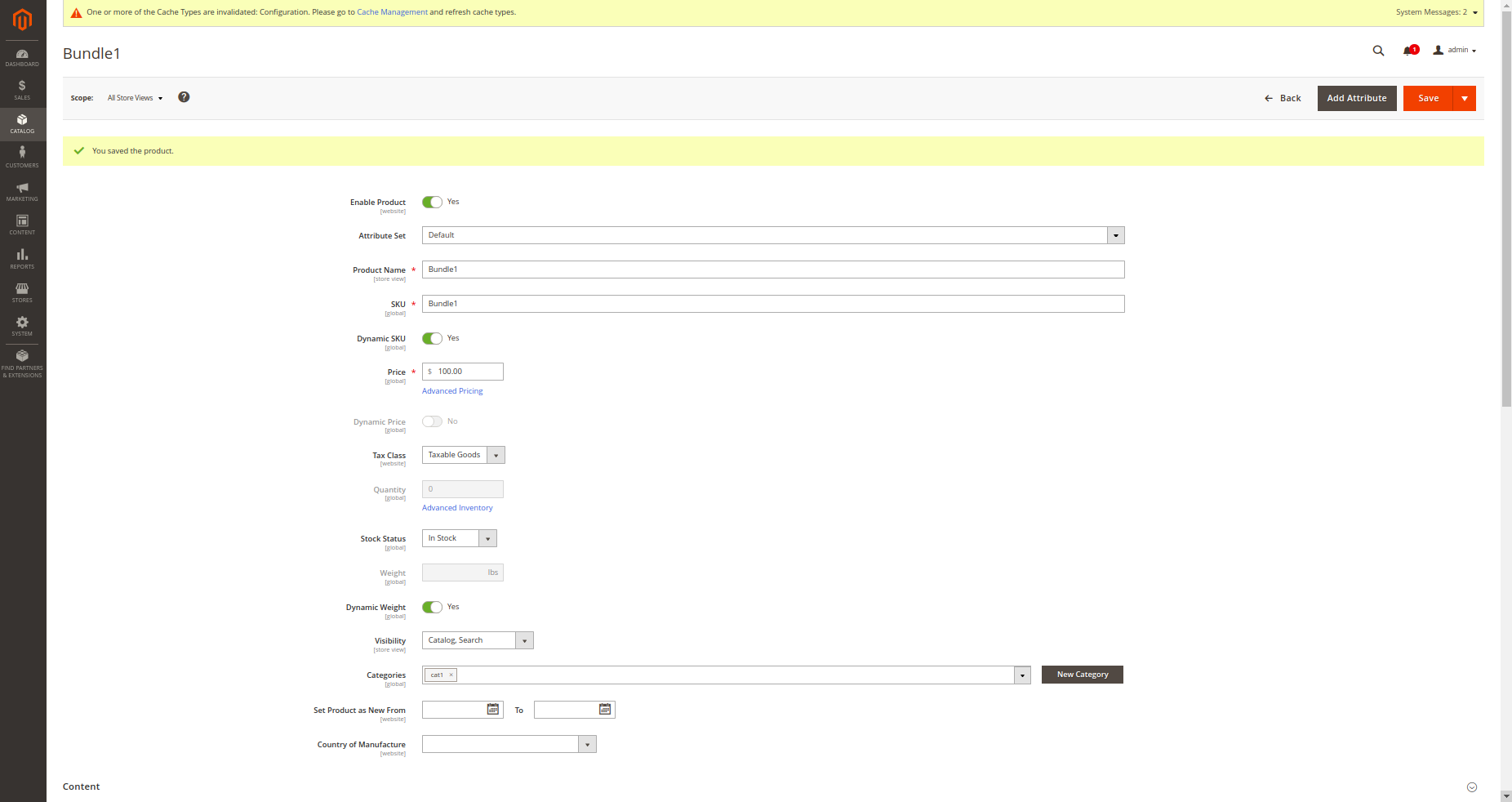
Task: Open the Sales sidebar menu
Action: 22,90
